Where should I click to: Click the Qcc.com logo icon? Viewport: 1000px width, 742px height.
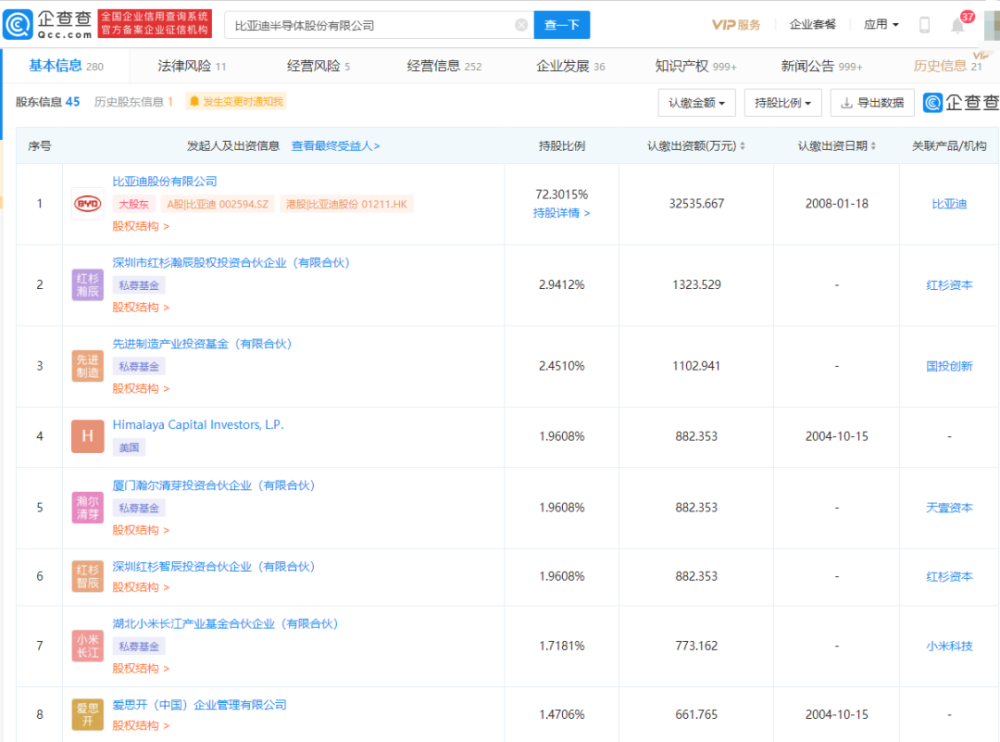(20, 24)
